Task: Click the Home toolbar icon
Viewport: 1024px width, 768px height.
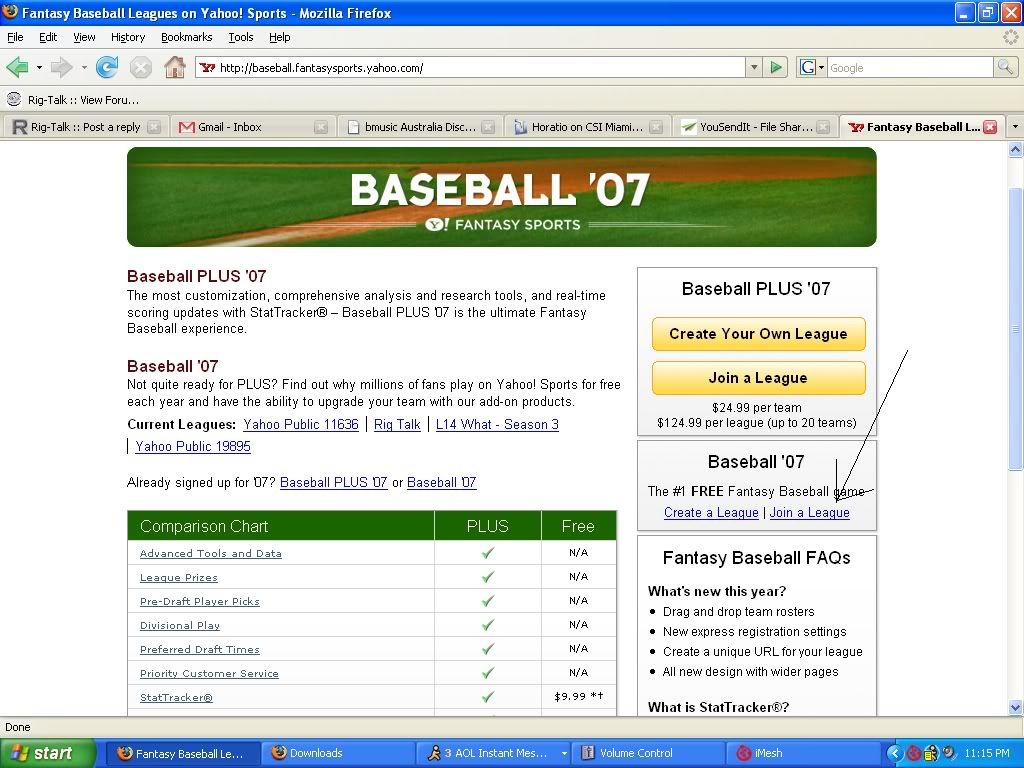Action: click(174, 67)
